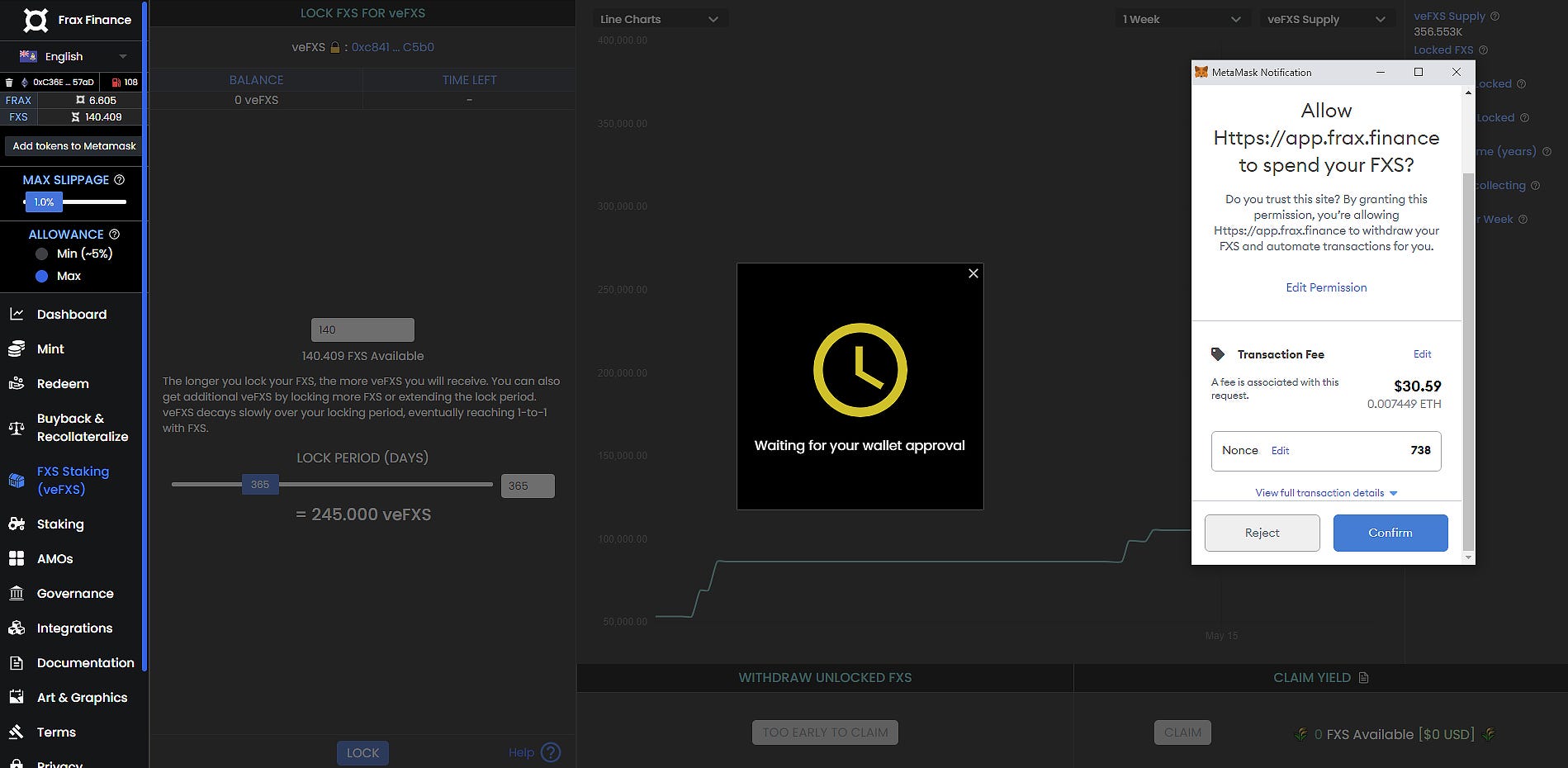Click Add tokens to Metamask button
The width and height of the screenshot is (1568, 768).
tap(74, 145)
